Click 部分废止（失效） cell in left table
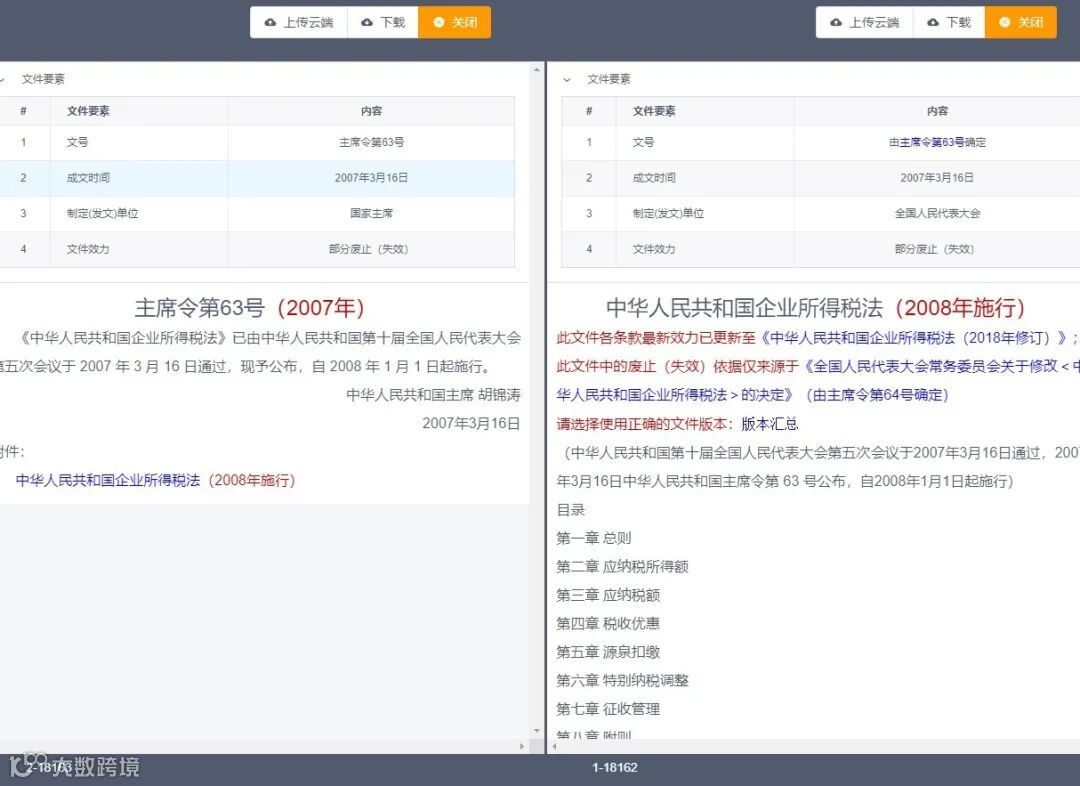Image resolution: width=1080 pixels, height=786 pixels. (x=369, y=249)
